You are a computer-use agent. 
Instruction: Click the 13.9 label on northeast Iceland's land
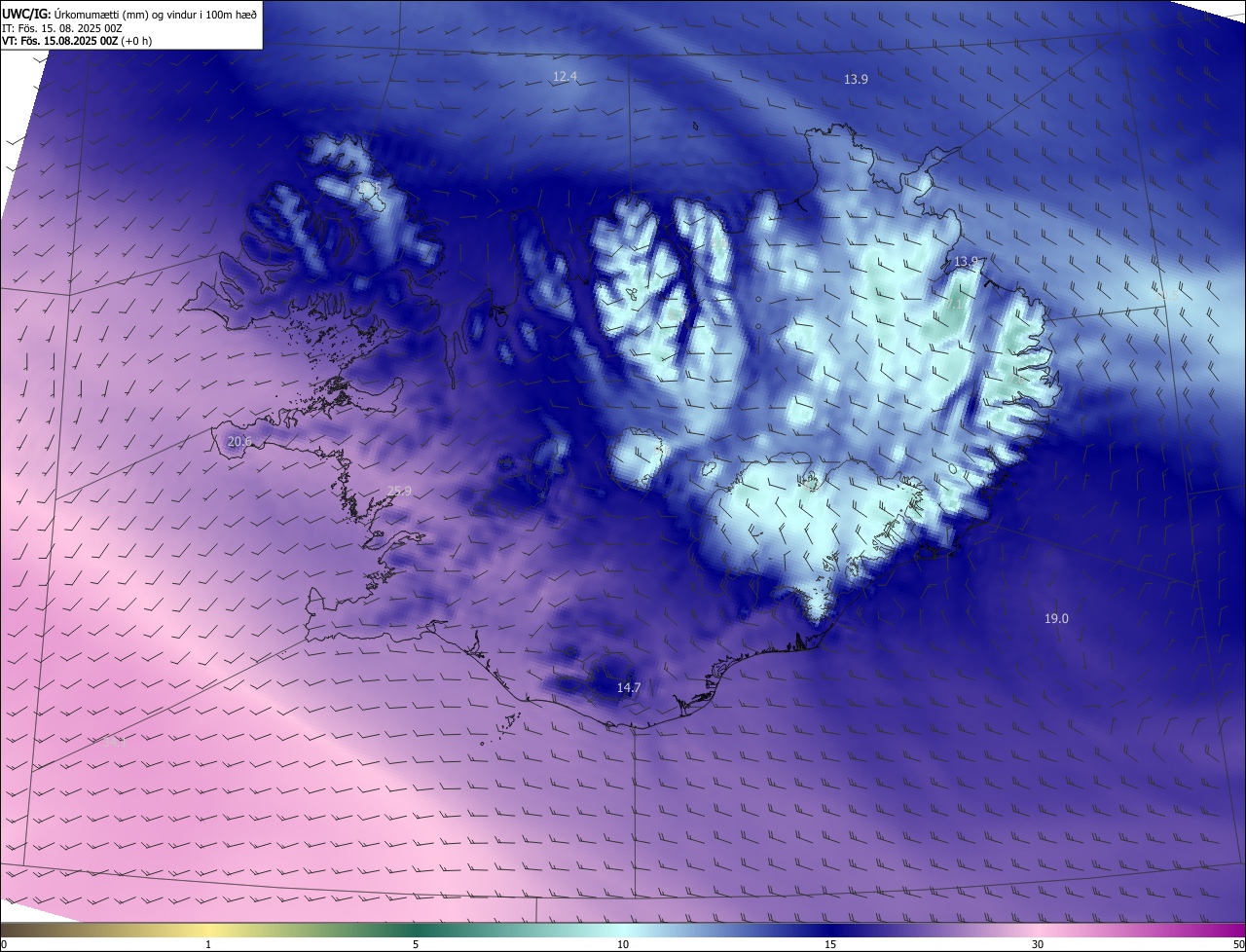coord(966,262)
